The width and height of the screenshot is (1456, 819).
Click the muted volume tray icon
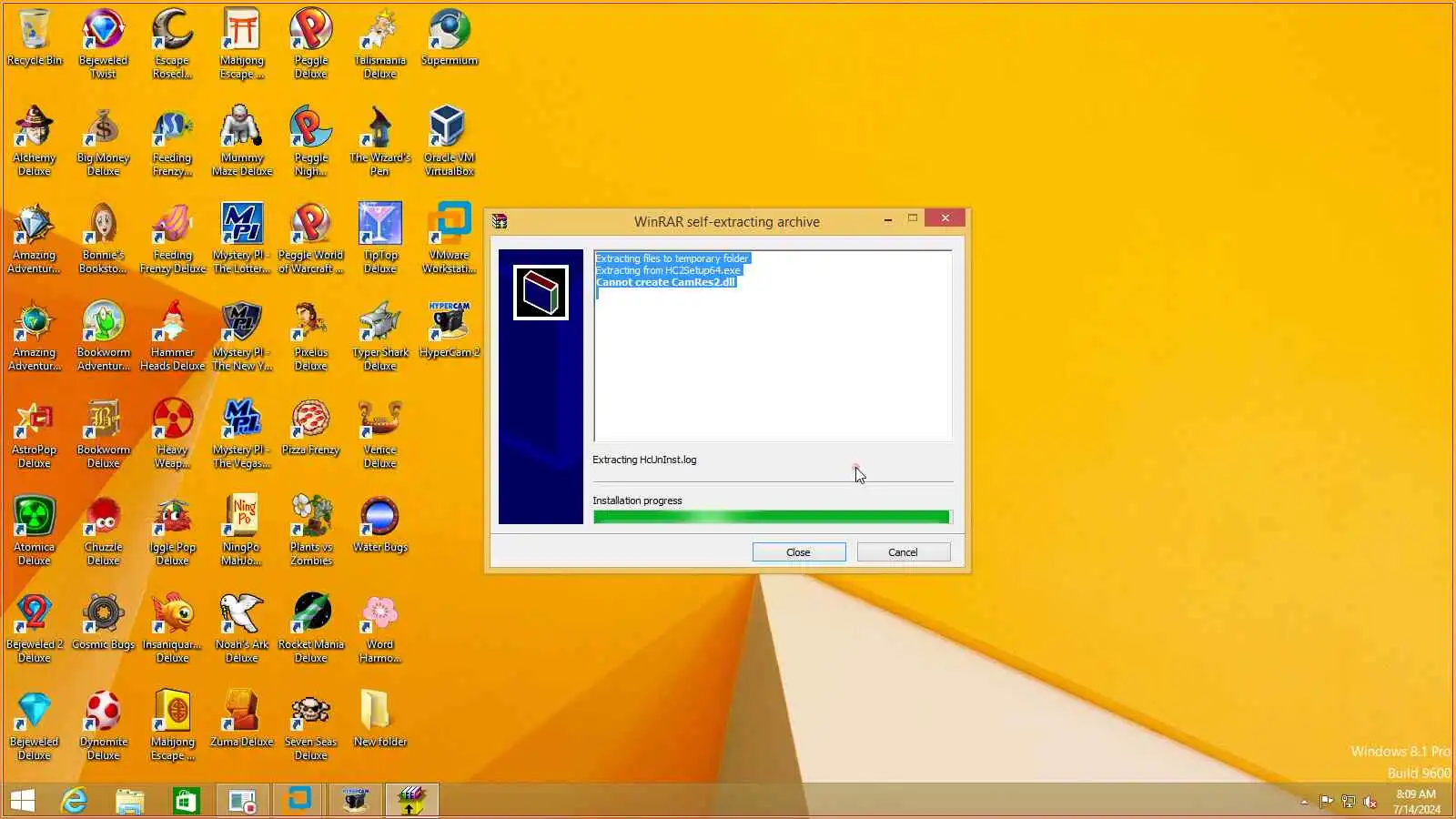(x=1370, y=802)
